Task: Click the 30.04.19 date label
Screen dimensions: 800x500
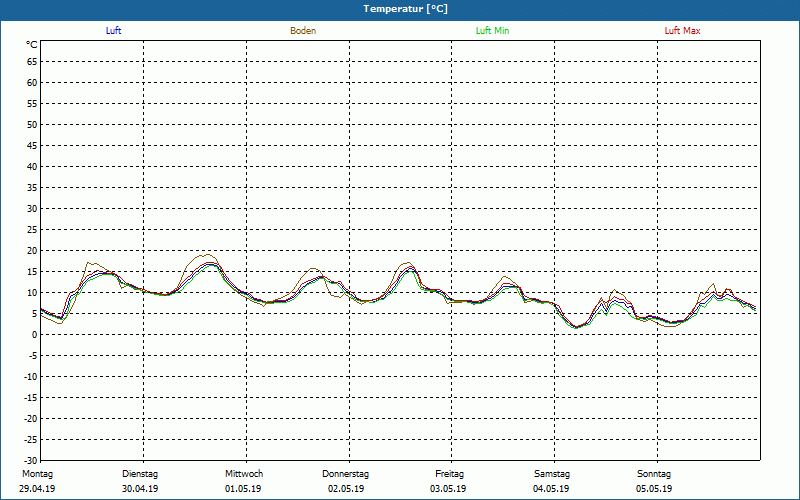Action: [x=140, y=489]
